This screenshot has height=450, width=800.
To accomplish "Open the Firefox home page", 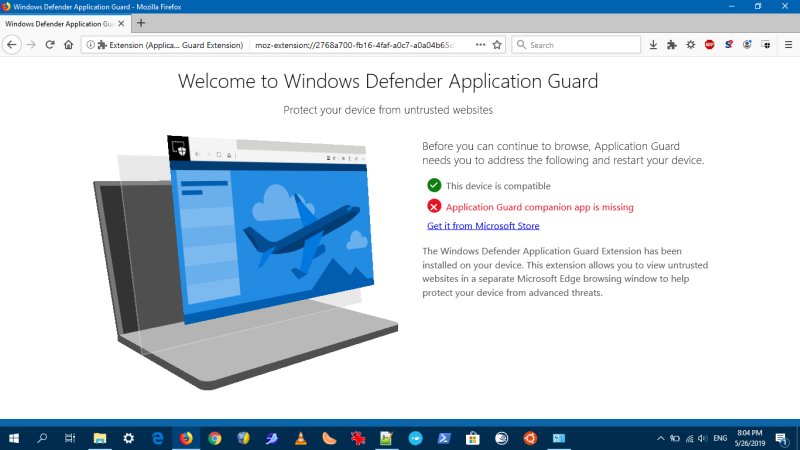I will point(68,45).
